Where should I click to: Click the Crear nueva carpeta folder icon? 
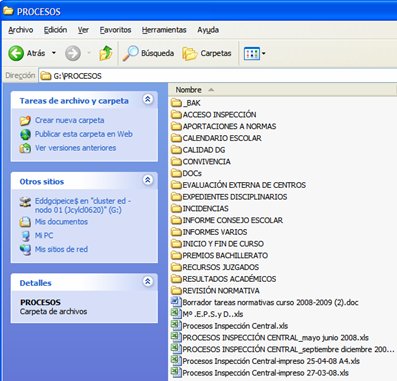25,120
